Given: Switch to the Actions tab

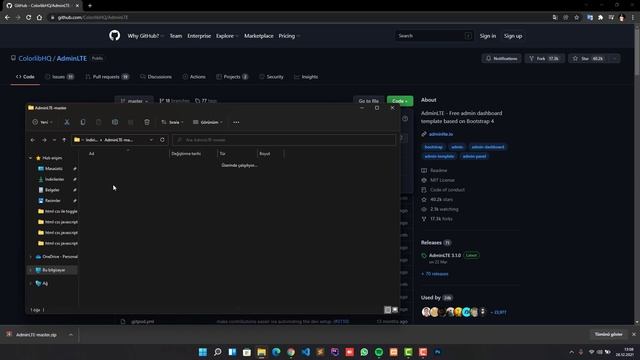Looking at the screenshot, I should click(x=194, y=77).
